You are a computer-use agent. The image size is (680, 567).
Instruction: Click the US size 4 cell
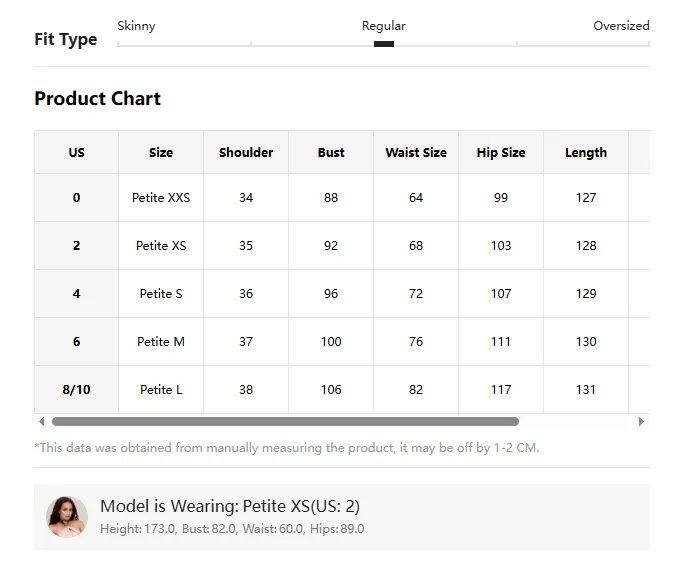click(x=76, y=294)
